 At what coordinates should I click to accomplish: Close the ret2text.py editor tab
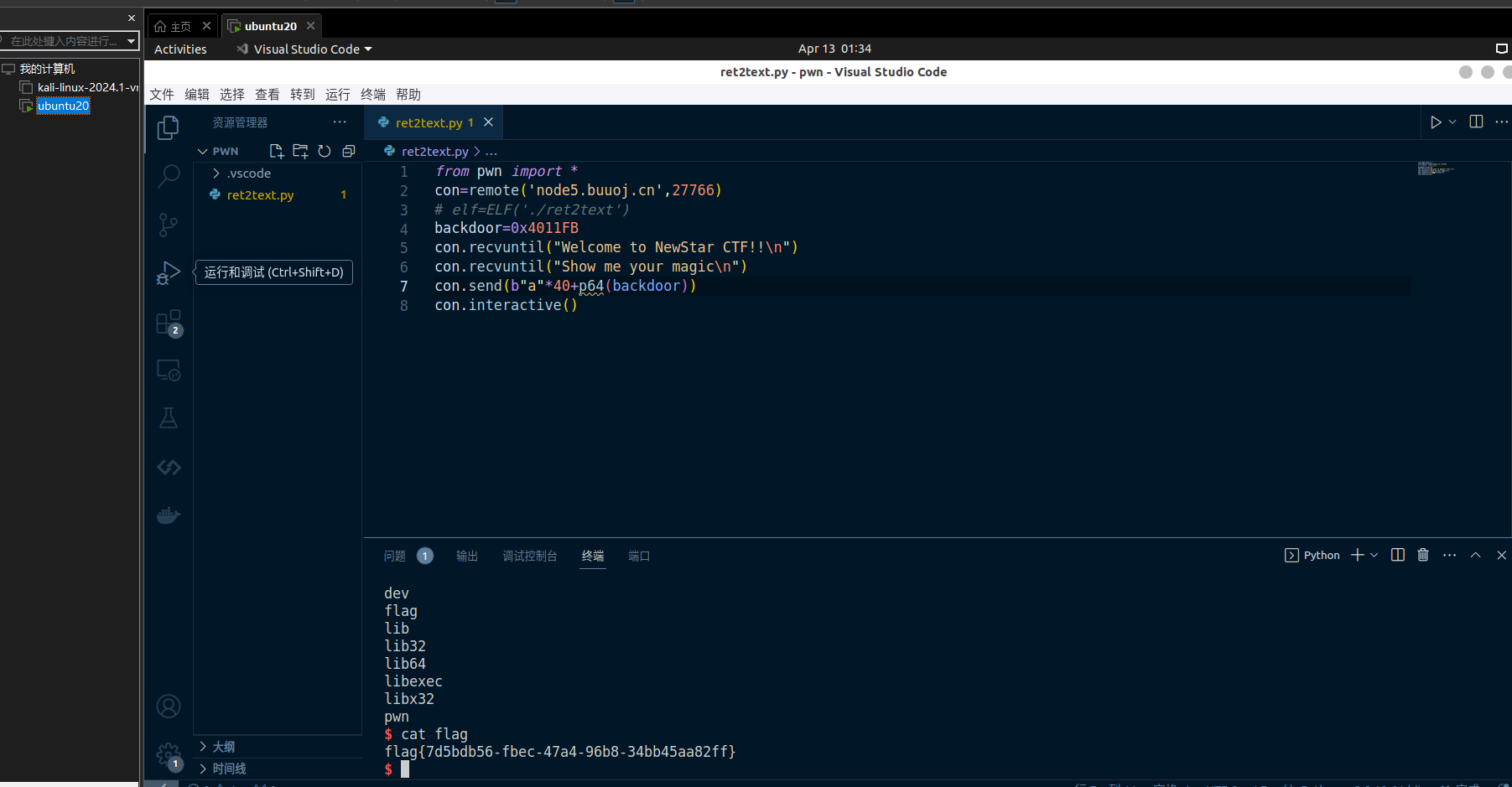tap(488, 122)
